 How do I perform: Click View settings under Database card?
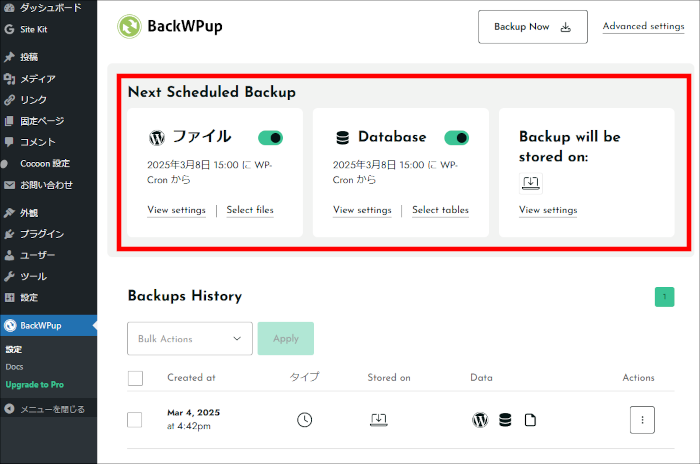tap(362, 210)
